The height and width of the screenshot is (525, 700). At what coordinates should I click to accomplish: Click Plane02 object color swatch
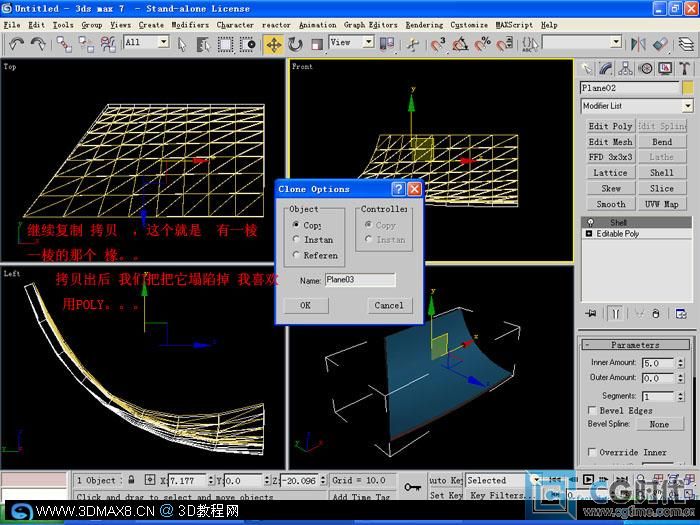(688, 88)
